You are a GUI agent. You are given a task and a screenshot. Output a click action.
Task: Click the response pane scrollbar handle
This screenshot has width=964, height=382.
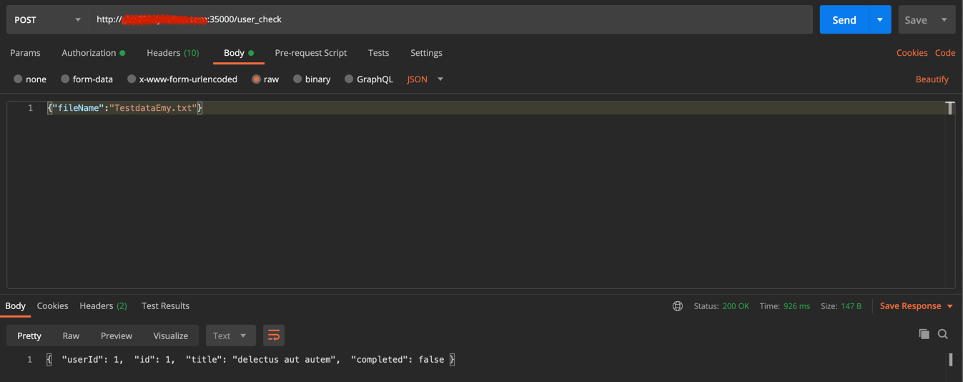(x=950, y=359)
